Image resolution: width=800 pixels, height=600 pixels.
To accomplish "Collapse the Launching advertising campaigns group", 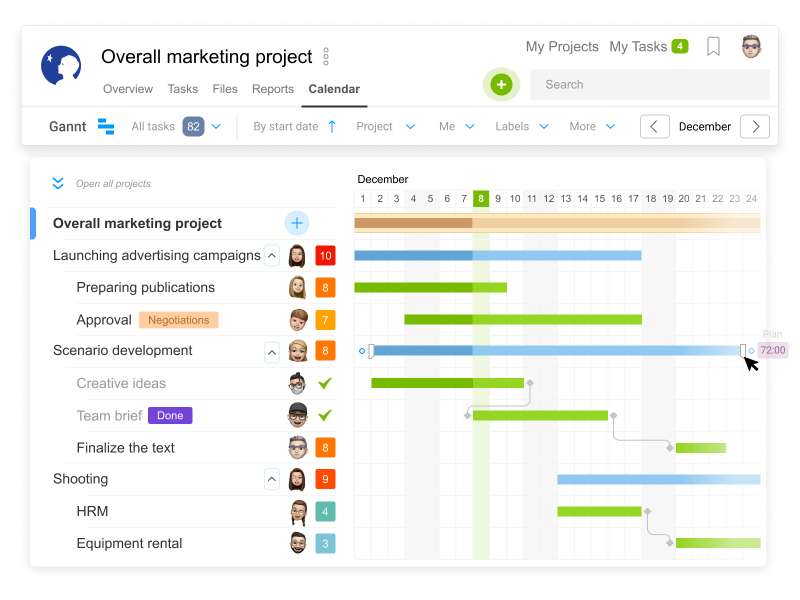I will tap(272, 255).
